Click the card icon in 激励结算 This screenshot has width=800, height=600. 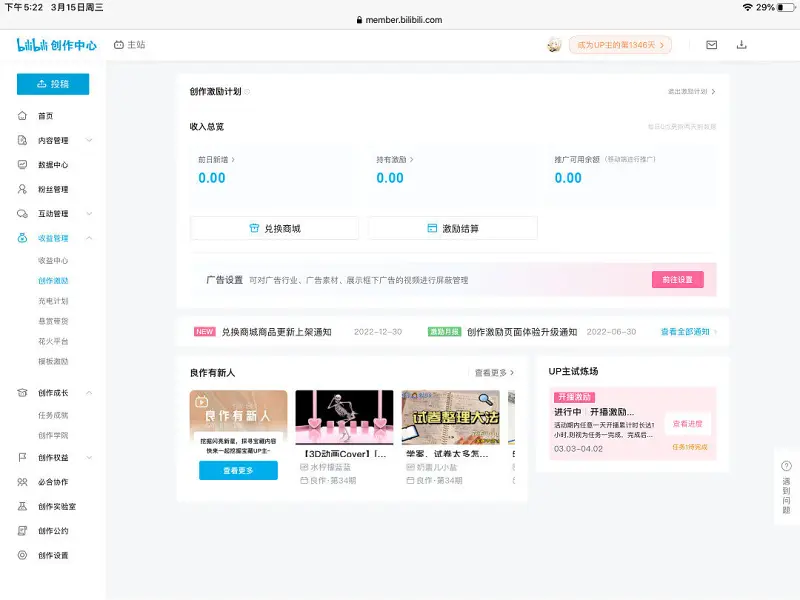coord(432,228)
